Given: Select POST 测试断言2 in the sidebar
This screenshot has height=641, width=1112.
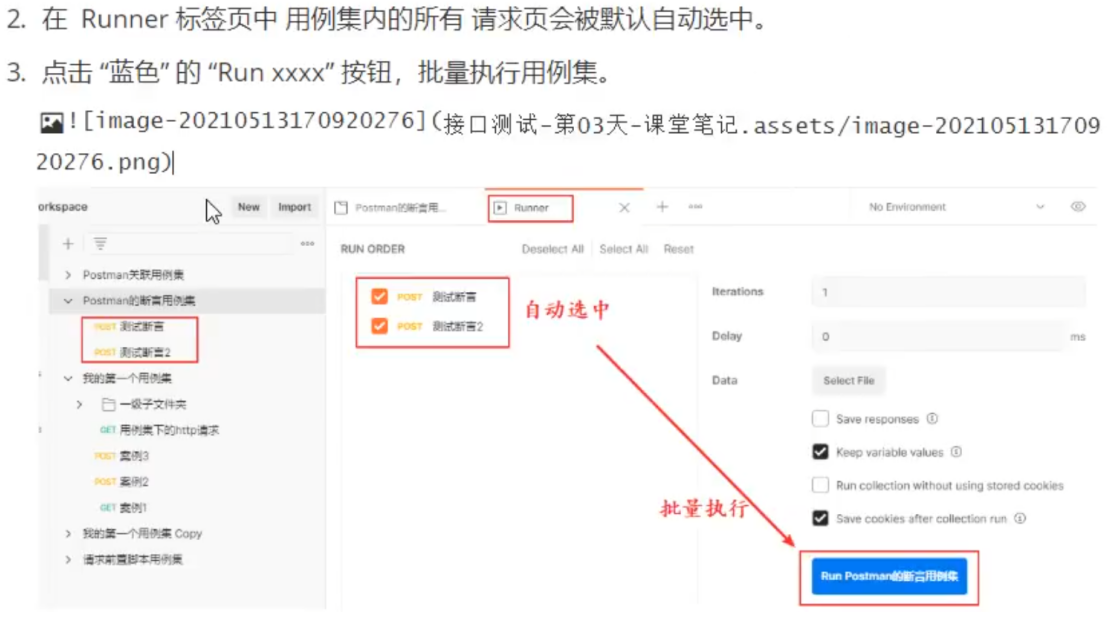Looking at the screenshot, I should (x=132, y=352).
